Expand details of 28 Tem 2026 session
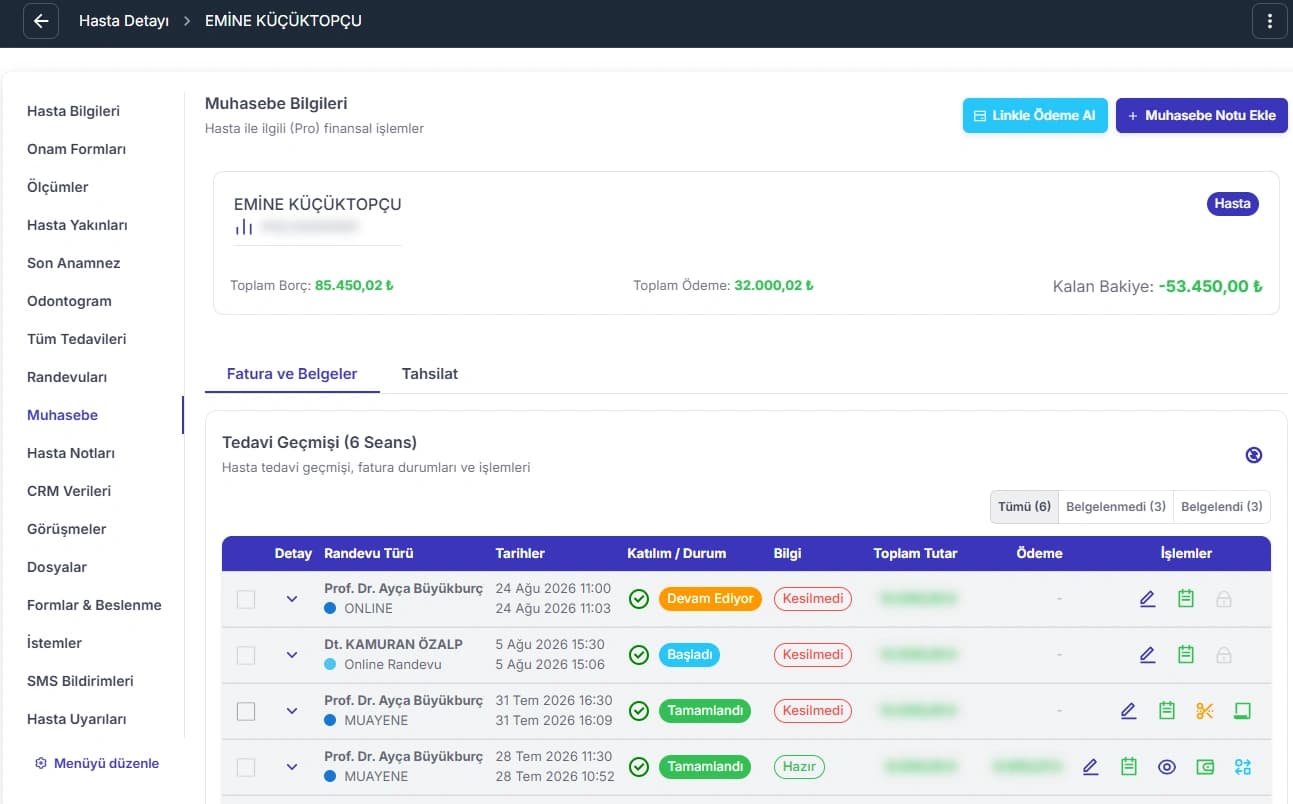 pos(292,767)
